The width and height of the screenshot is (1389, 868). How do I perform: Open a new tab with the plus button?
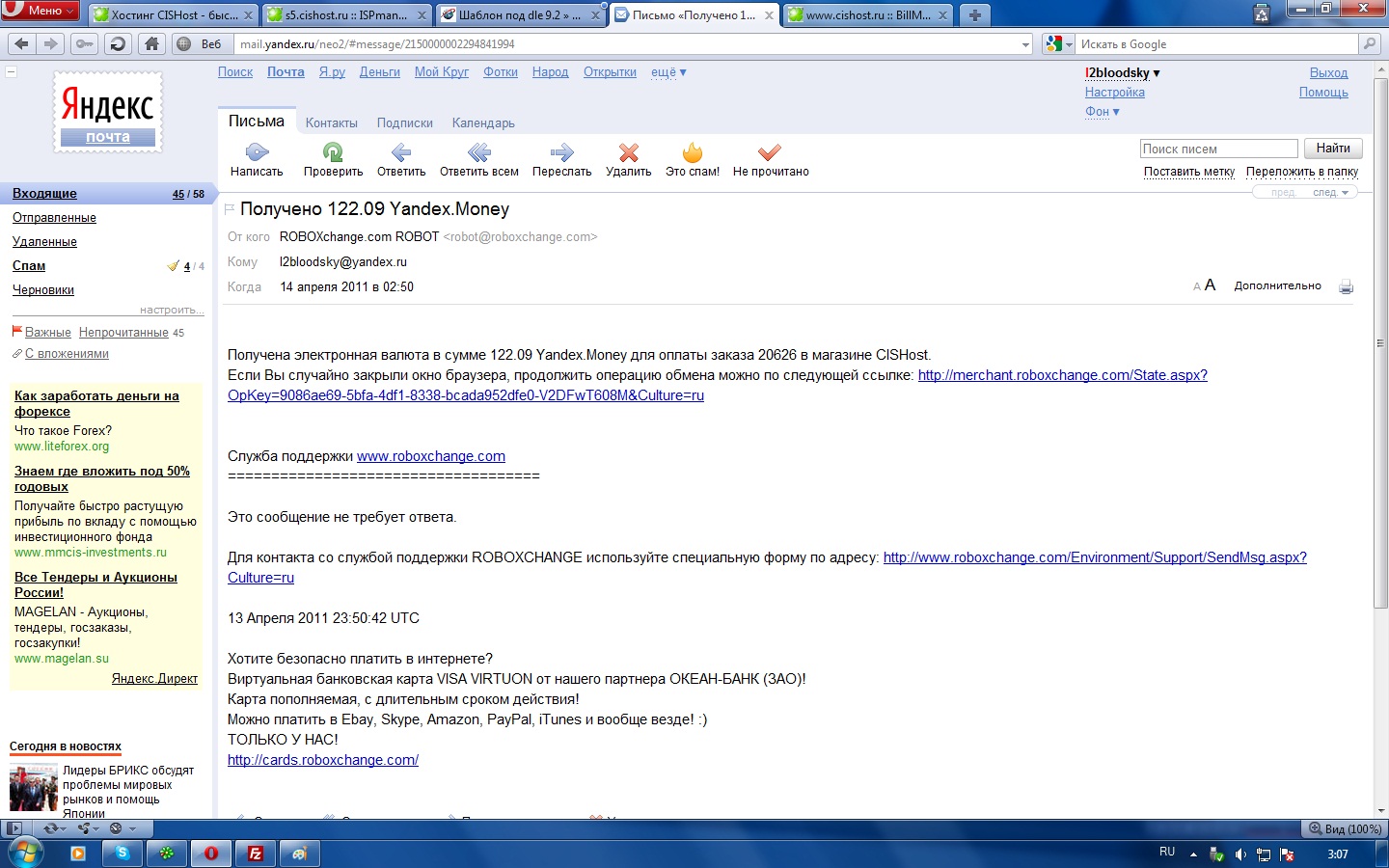(x=975, y=14)
